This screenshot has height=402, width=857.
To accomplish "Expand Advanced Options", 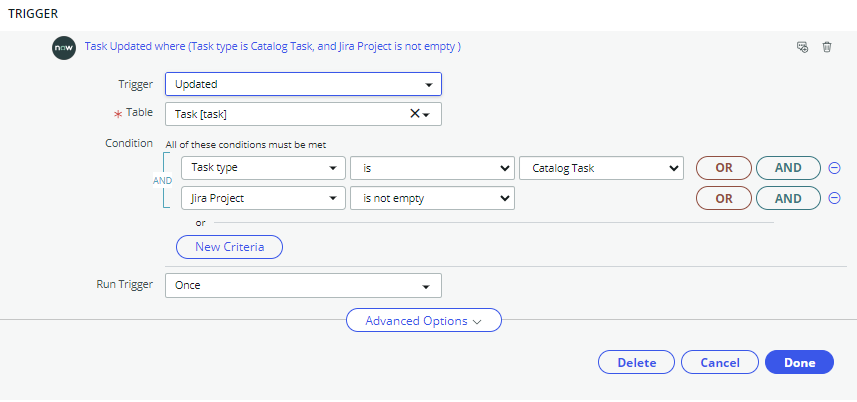I will click(424, 321).
